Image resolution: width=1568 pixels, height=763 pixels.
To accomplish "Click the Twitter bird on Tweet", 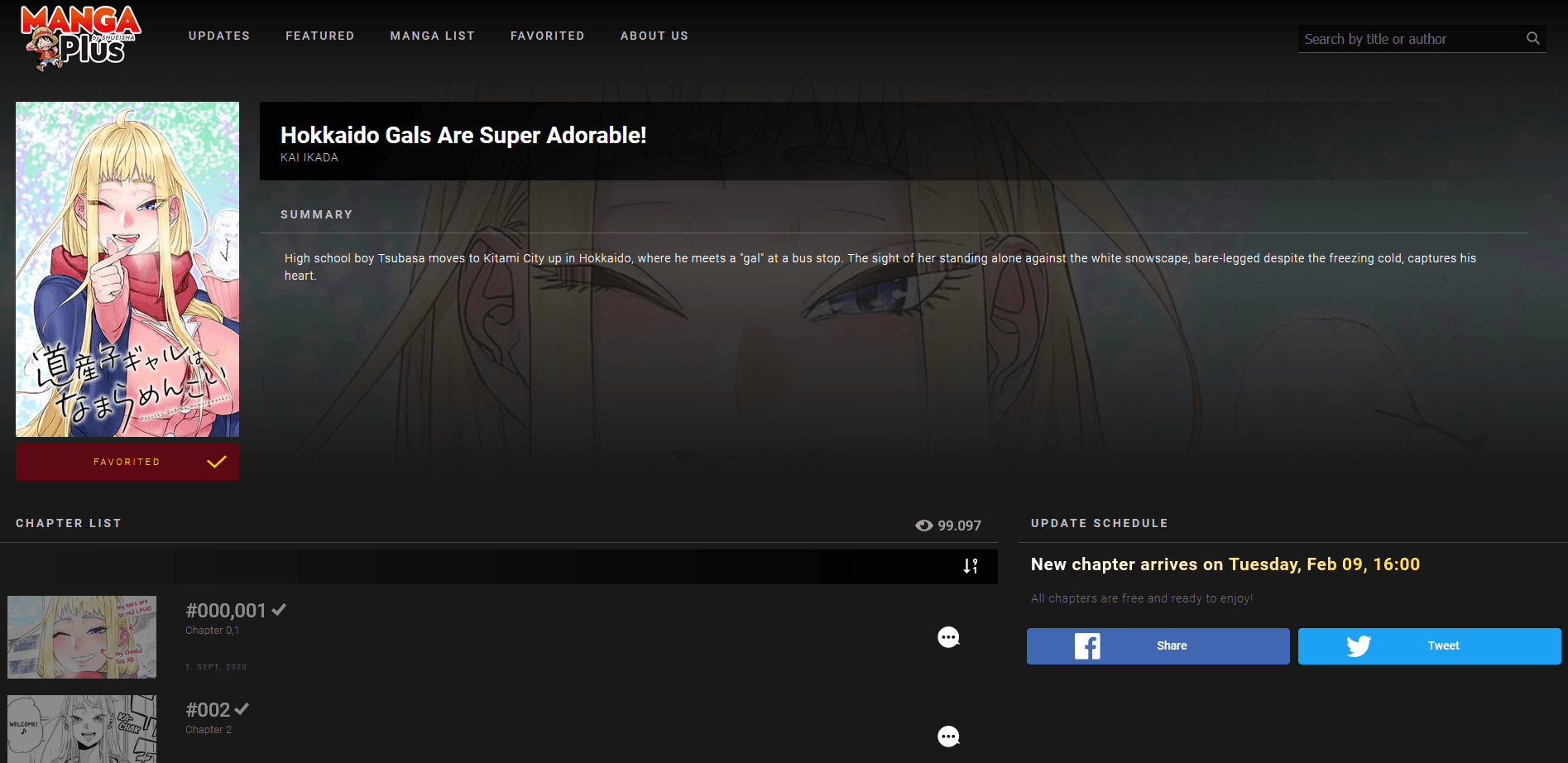I will tap(1359, 645).
